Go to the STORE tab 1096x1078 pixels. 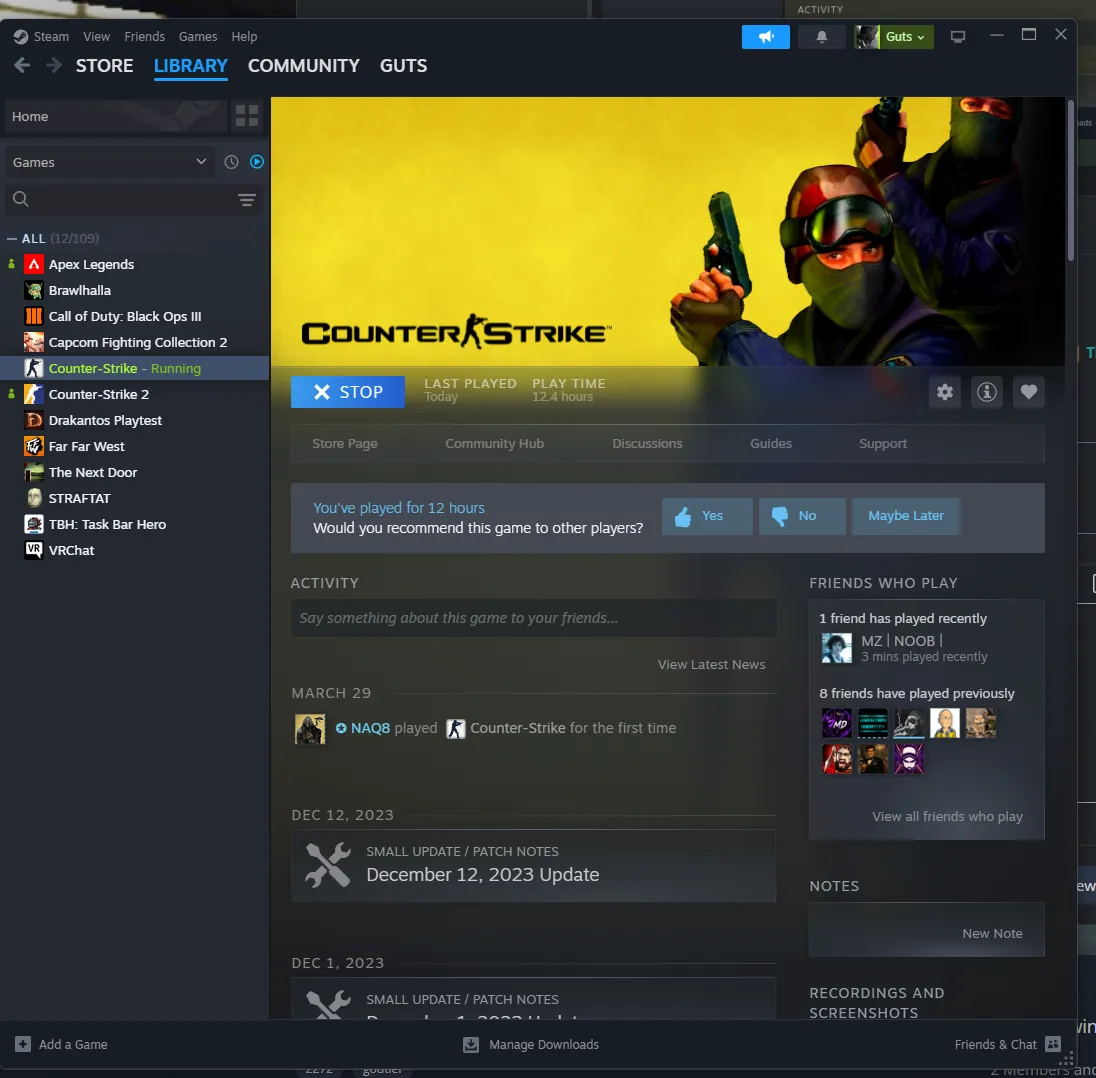tap(104, 66)
